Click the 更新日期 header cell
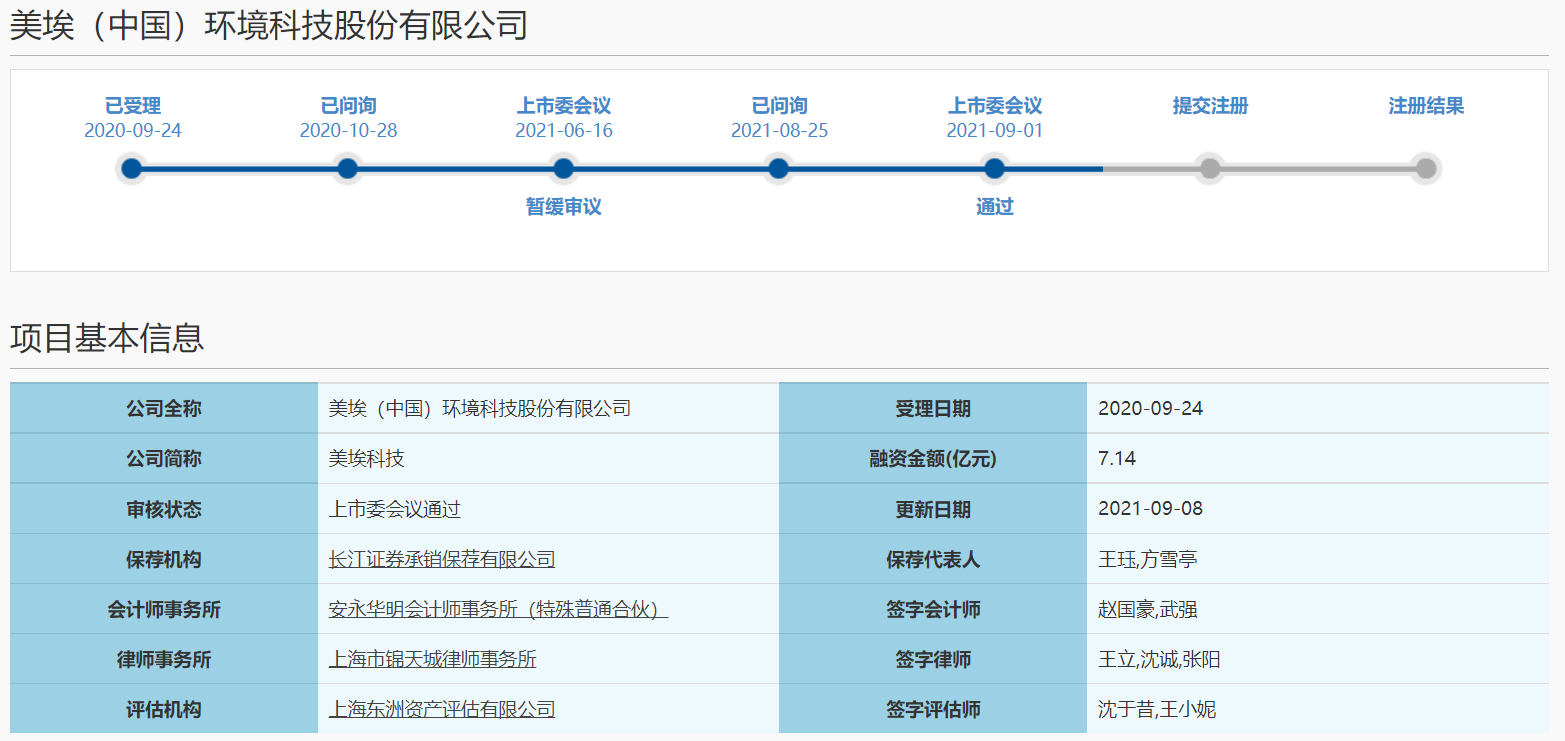The image size is (1565, 741). [x=933, y=509]
